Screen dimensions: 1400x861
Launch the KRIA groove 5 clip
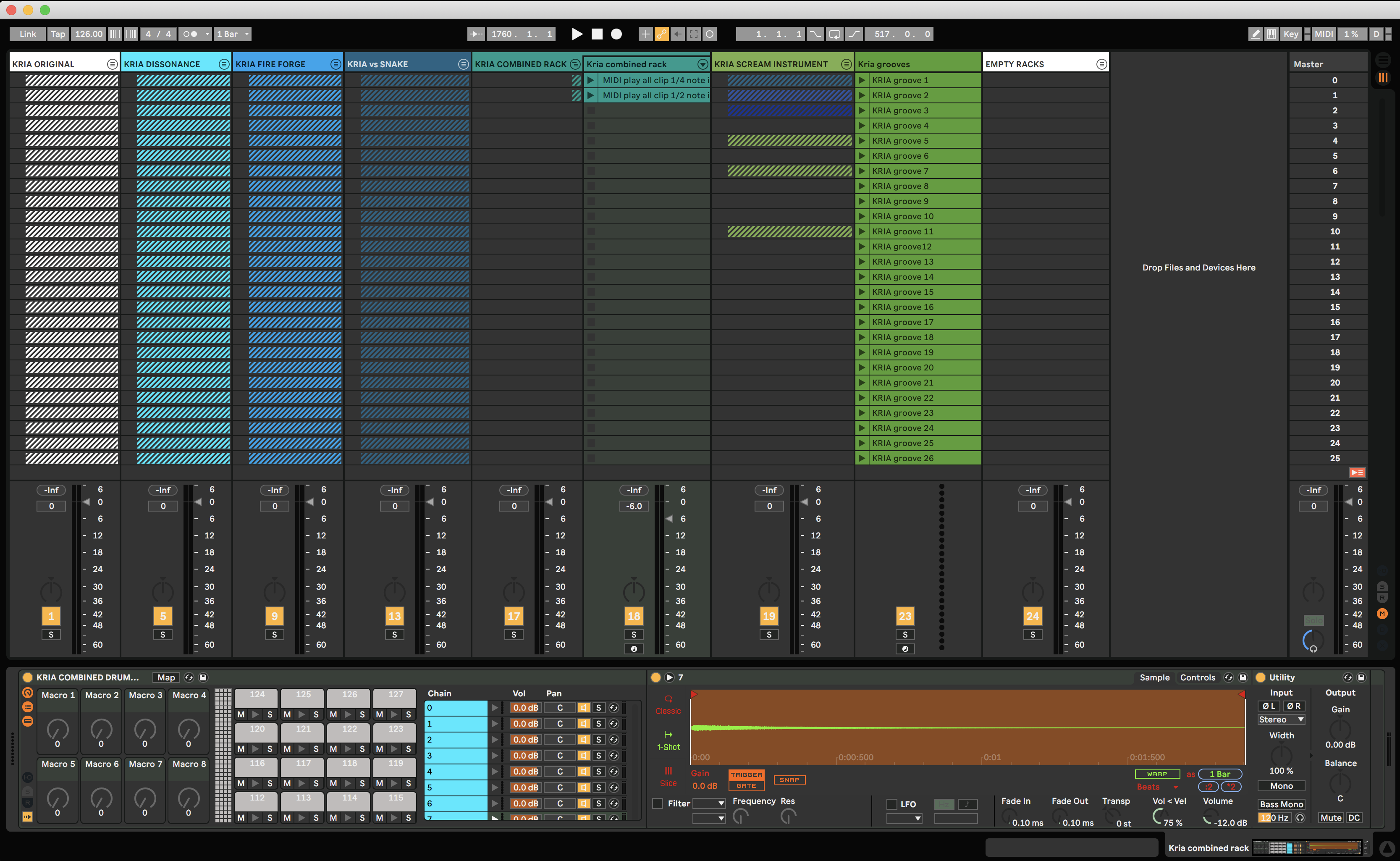862,141
